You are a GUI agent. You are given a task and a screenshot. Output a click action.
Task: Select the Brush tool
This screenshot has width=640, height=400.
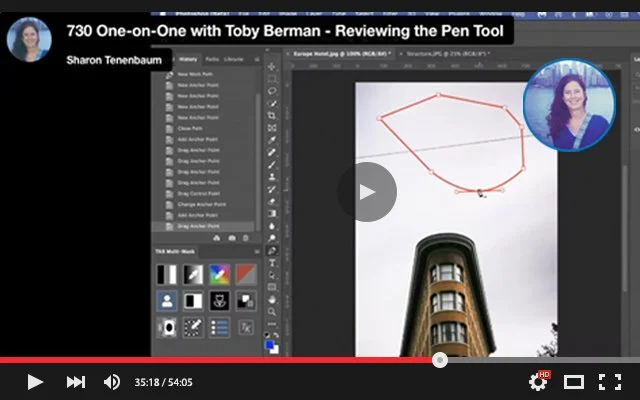pos(272,164)
